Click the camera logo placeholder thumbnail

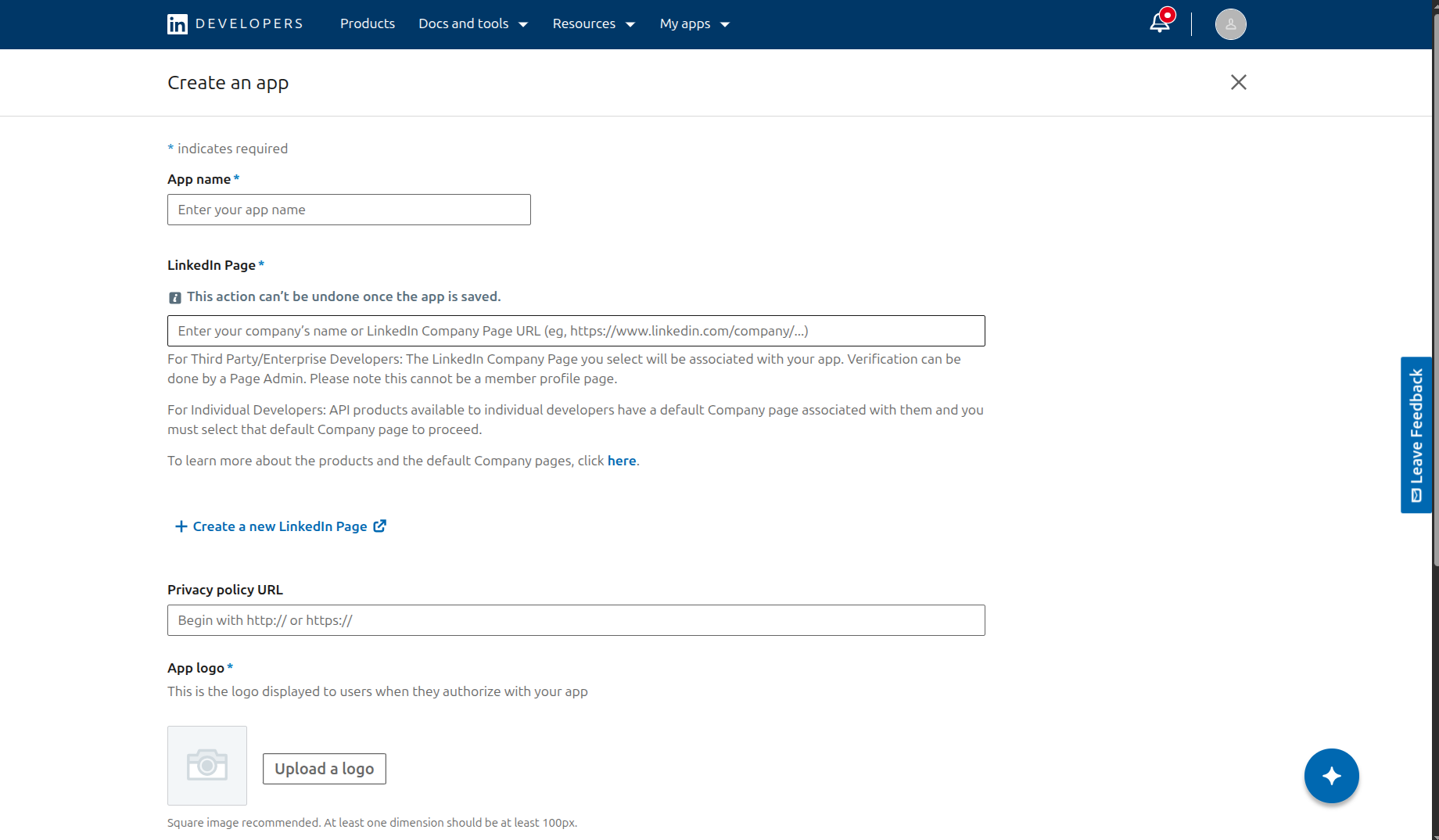(x=207, y=766)
